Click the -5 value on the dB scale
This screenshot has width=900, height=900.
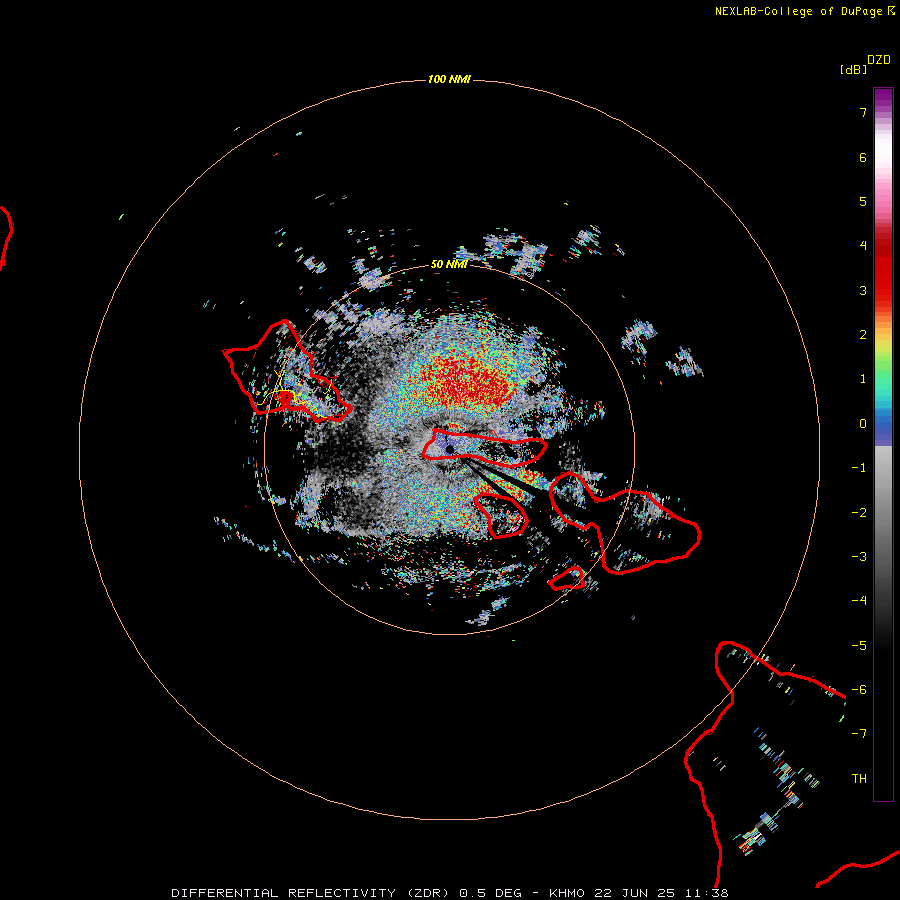pos(859,646)
